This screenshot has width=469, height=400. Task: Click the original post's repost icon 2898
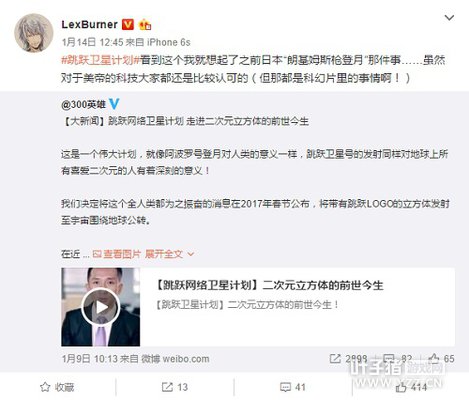pos(348,359)
